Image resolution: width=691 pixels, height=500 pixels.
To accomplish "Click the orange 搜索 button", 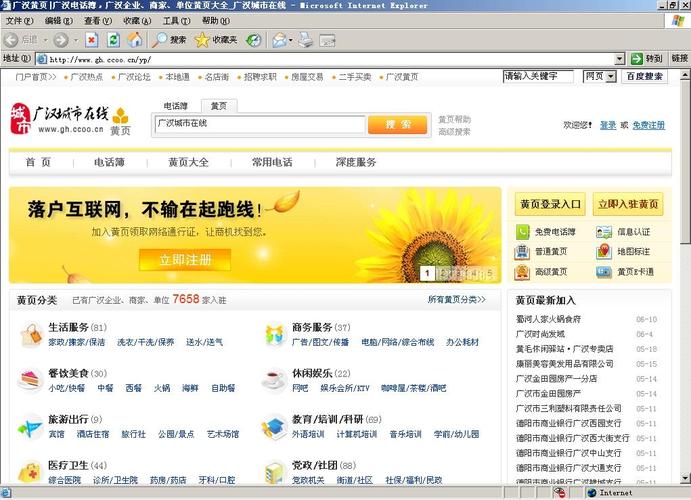I will (397, 124).
